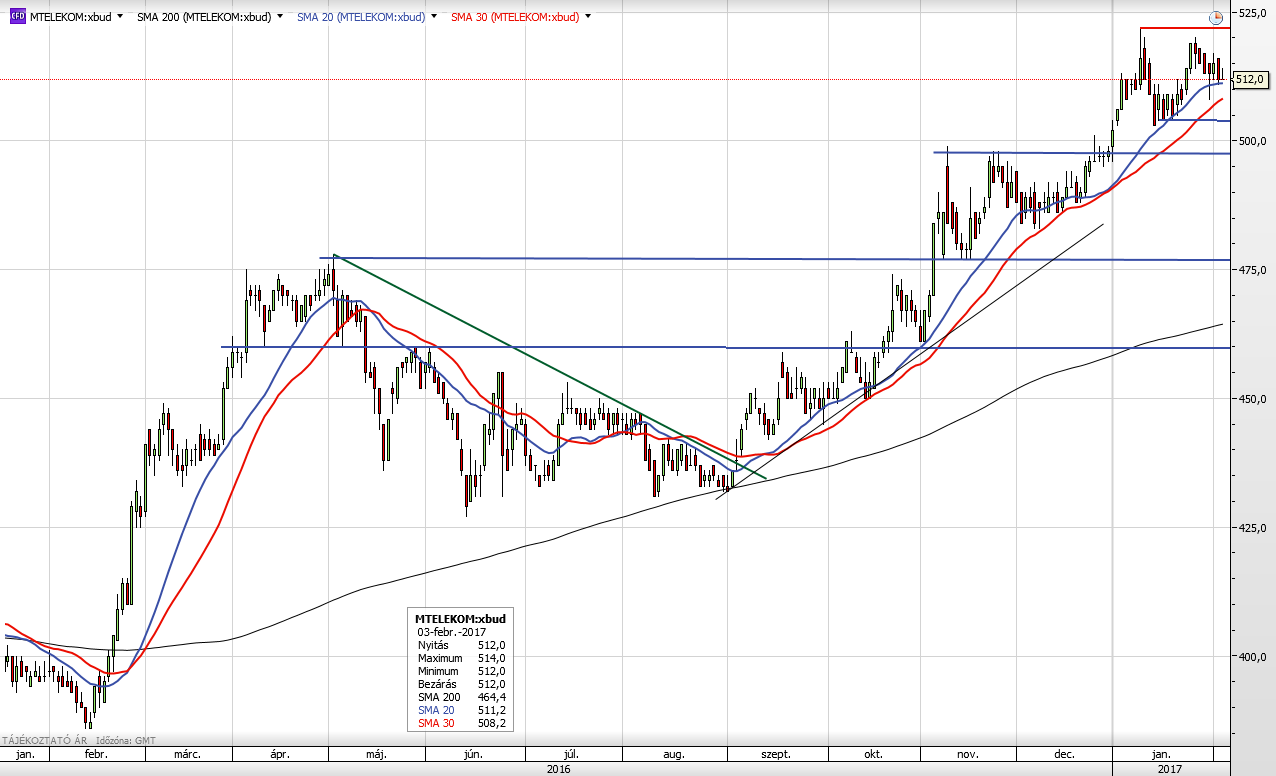Click the purple CFD instrument icon
This screenshot has height=776, width=1276.
pos(16,16)
